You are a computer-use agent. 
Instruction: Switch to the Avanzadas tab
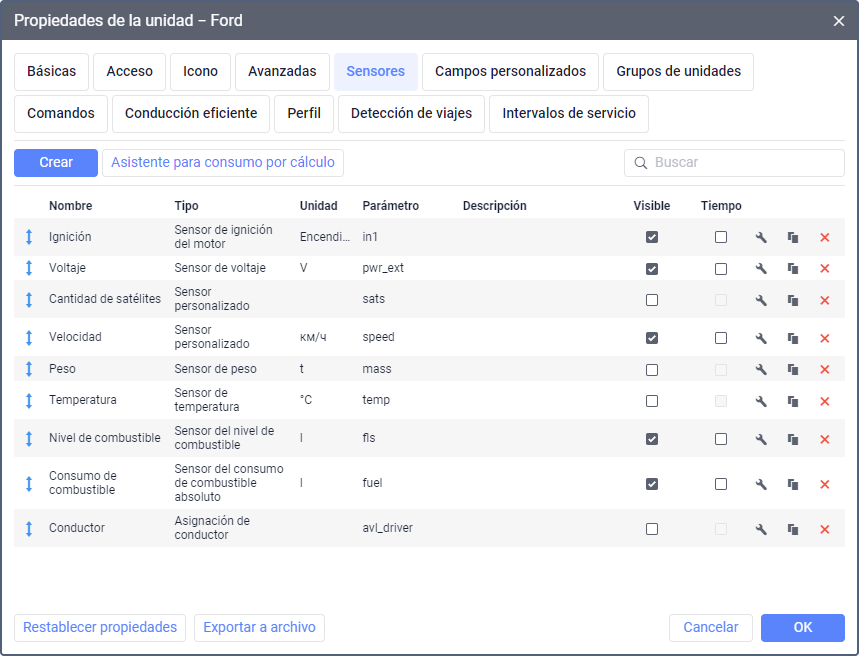coord(282,71)
